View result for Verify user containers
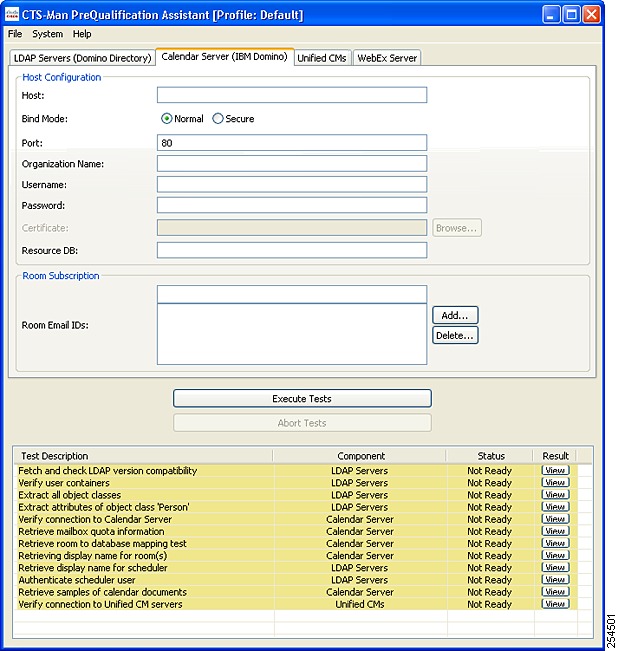The height and width of the screenshot is (651, 618). [555, 482]
